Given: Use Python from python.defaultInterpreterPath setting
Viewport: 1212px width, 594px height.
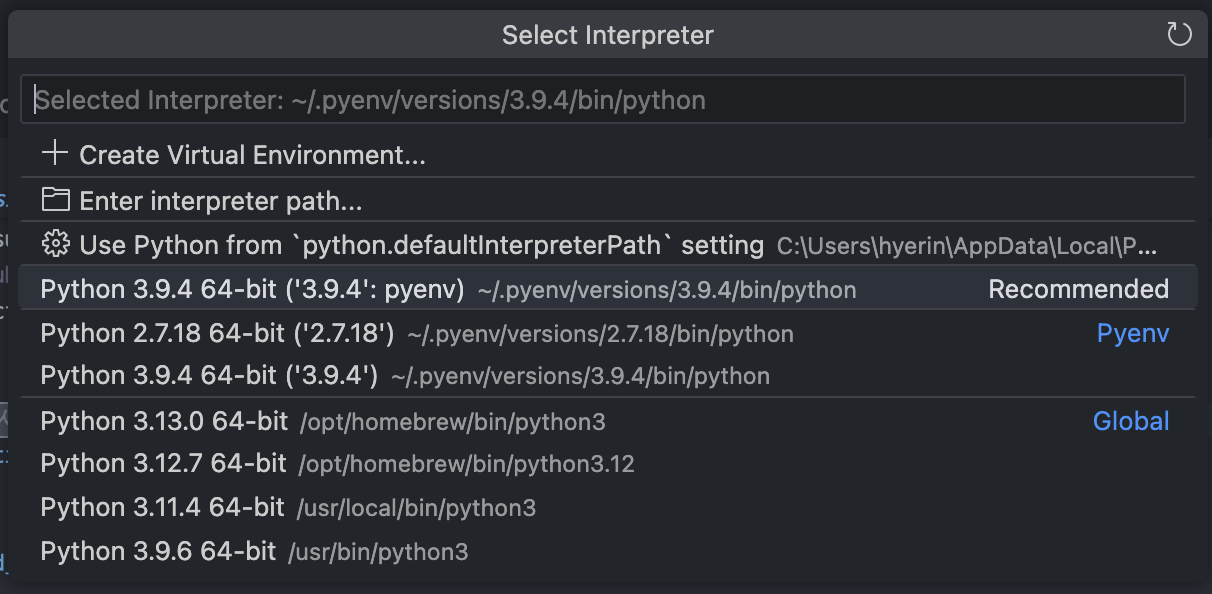Looking at the screenshot, I should pos(420,245).
